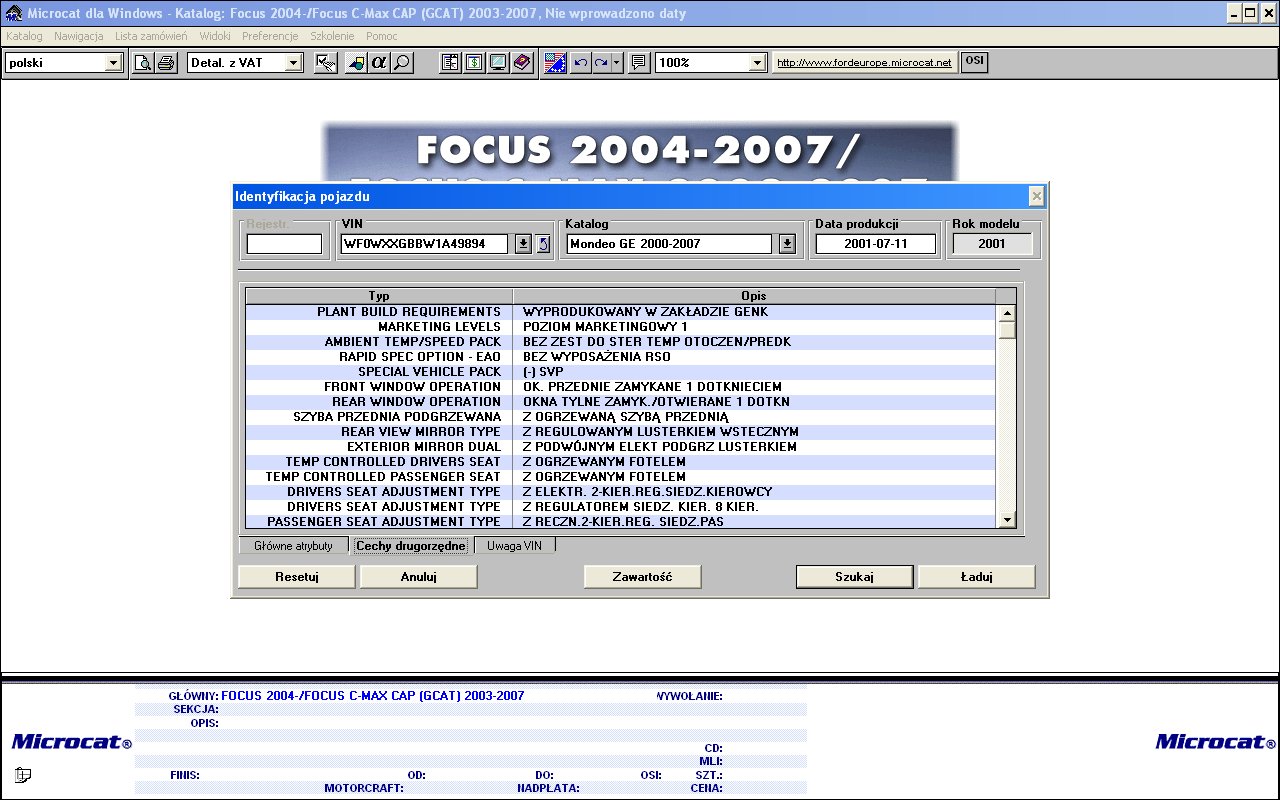The width and height of the screenshot is (1280, 800).
Task: Select the SZYBA PRZEDNIA PODGRZEWANA row
Action: click(621, 417)
